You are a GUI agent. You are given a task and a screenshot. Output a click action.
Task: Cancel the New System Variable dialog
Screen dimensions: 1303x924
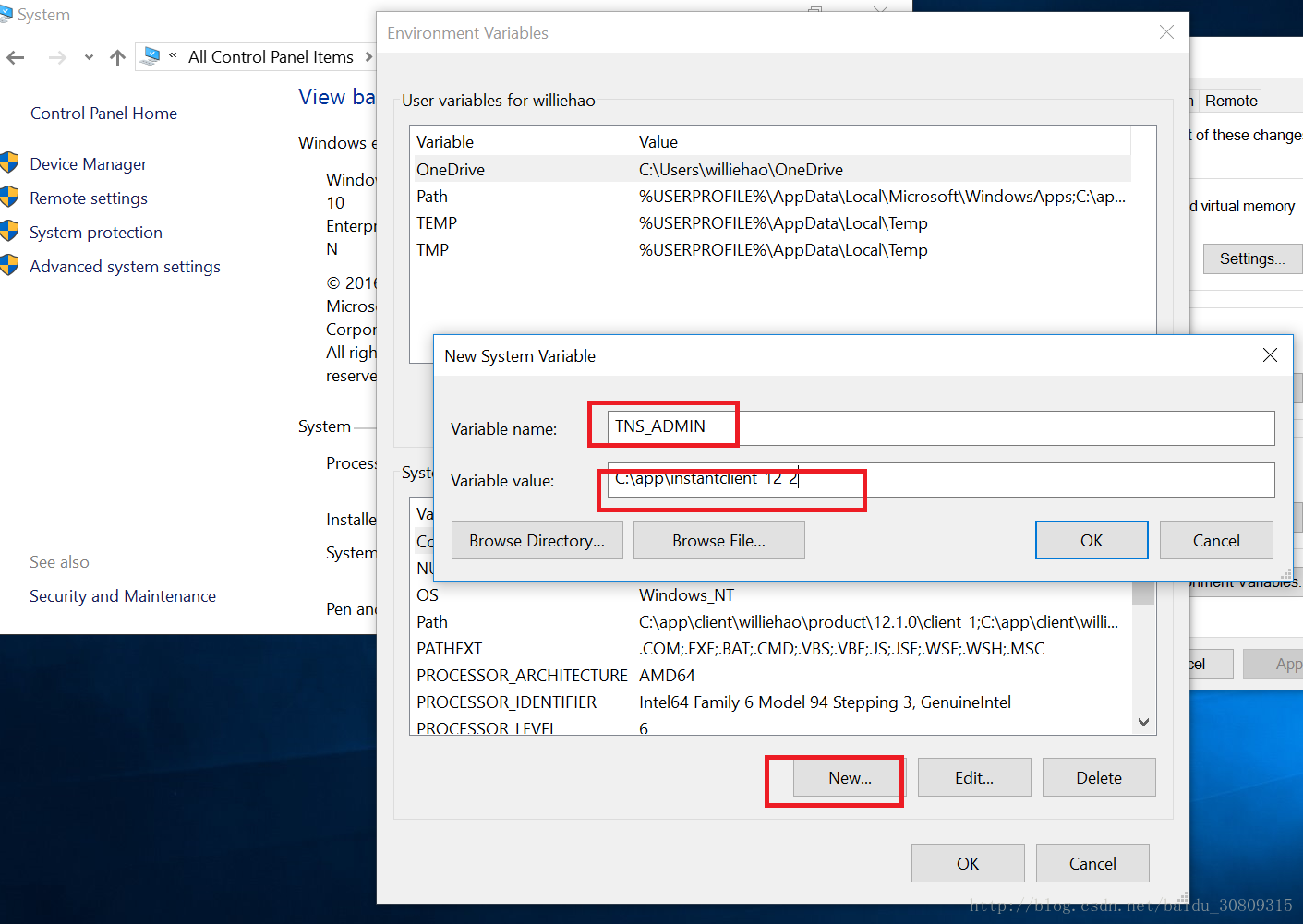click(x=1216, y=540)
